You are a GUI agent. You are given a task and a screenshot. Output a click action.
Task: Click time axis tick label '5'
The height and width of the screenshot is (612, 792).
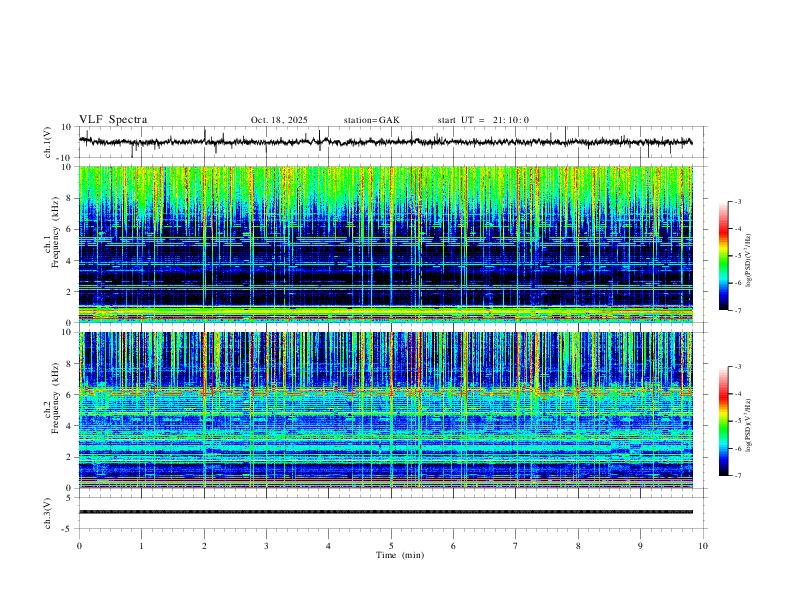point(391,546)
